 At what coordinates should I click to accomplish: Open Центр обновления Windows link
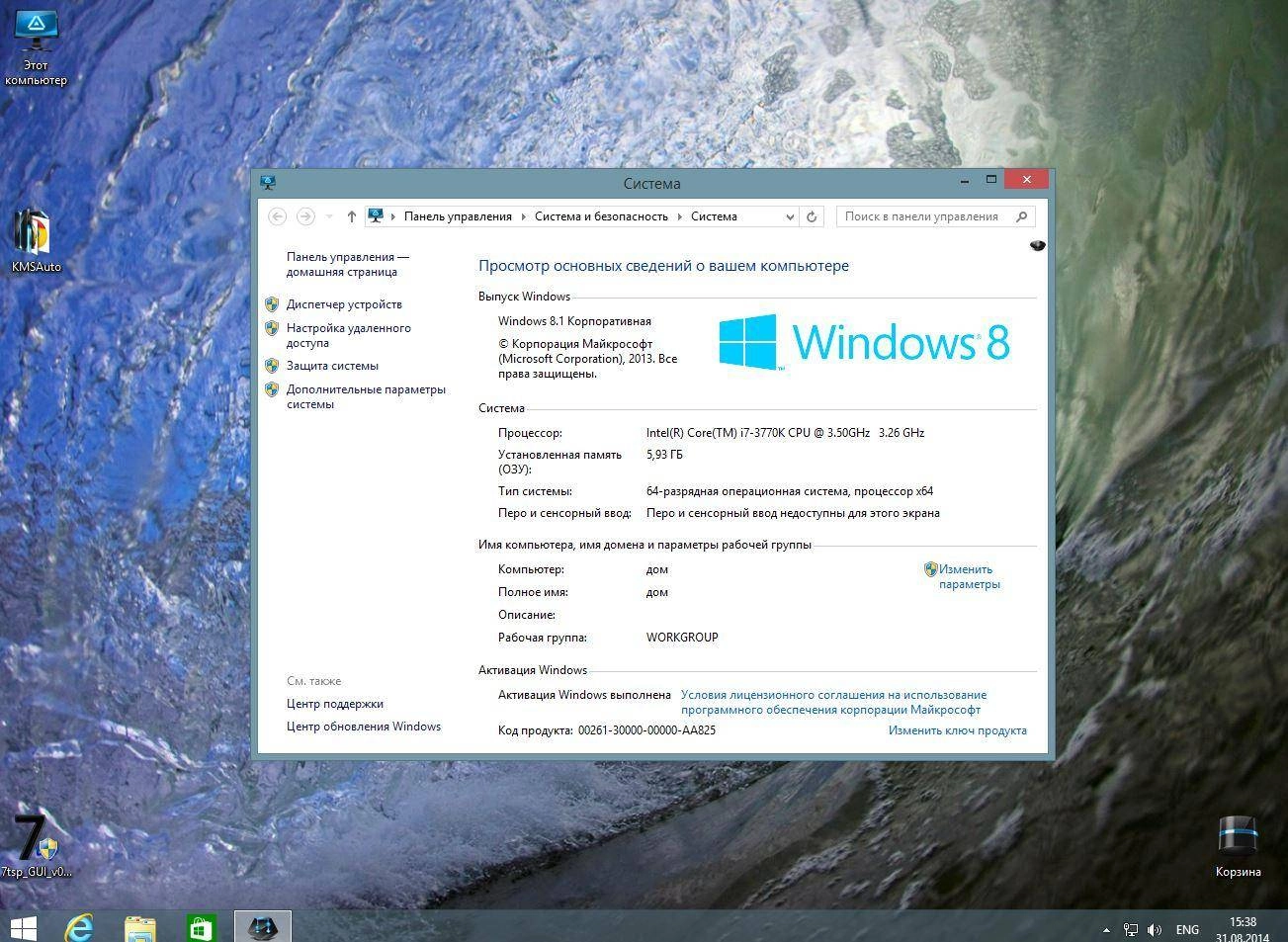coord(364,727)
